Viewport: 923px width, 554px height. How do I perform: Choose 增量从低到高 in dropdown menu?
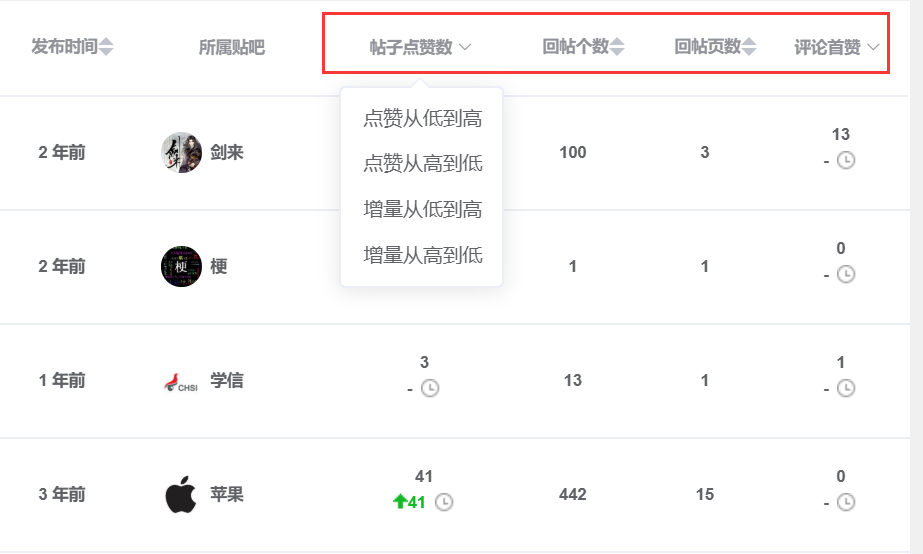(423, 209)
